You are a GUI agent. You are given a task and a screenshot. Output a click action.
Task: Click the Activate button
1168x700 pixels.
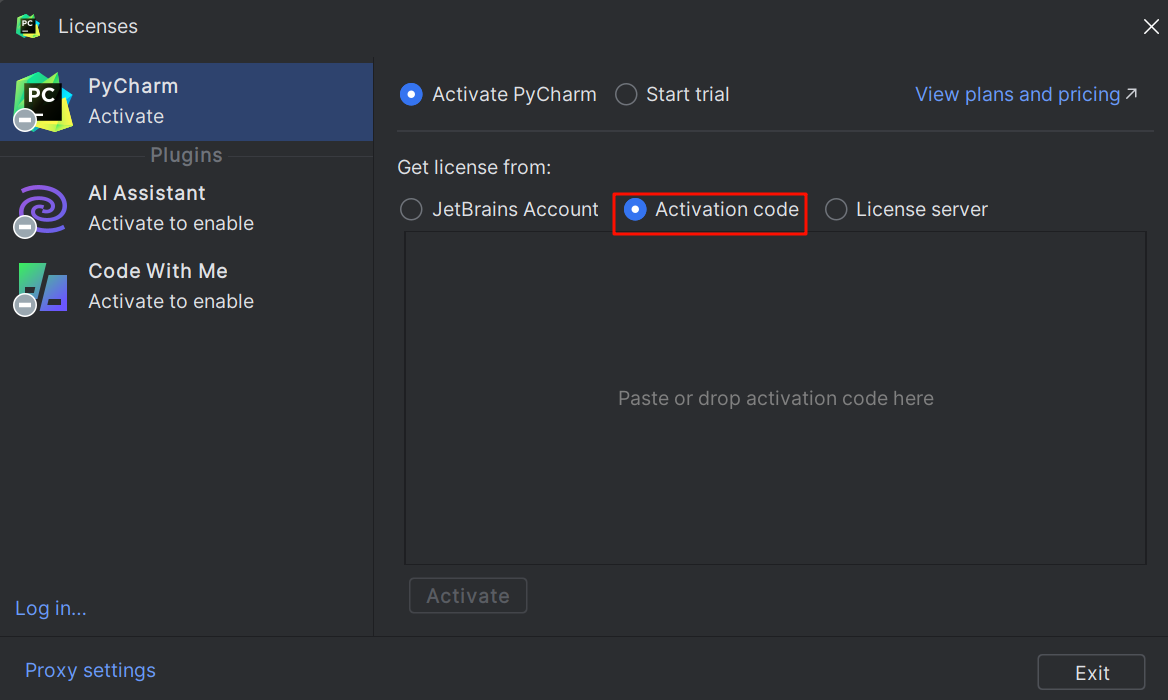coord(468,596)
